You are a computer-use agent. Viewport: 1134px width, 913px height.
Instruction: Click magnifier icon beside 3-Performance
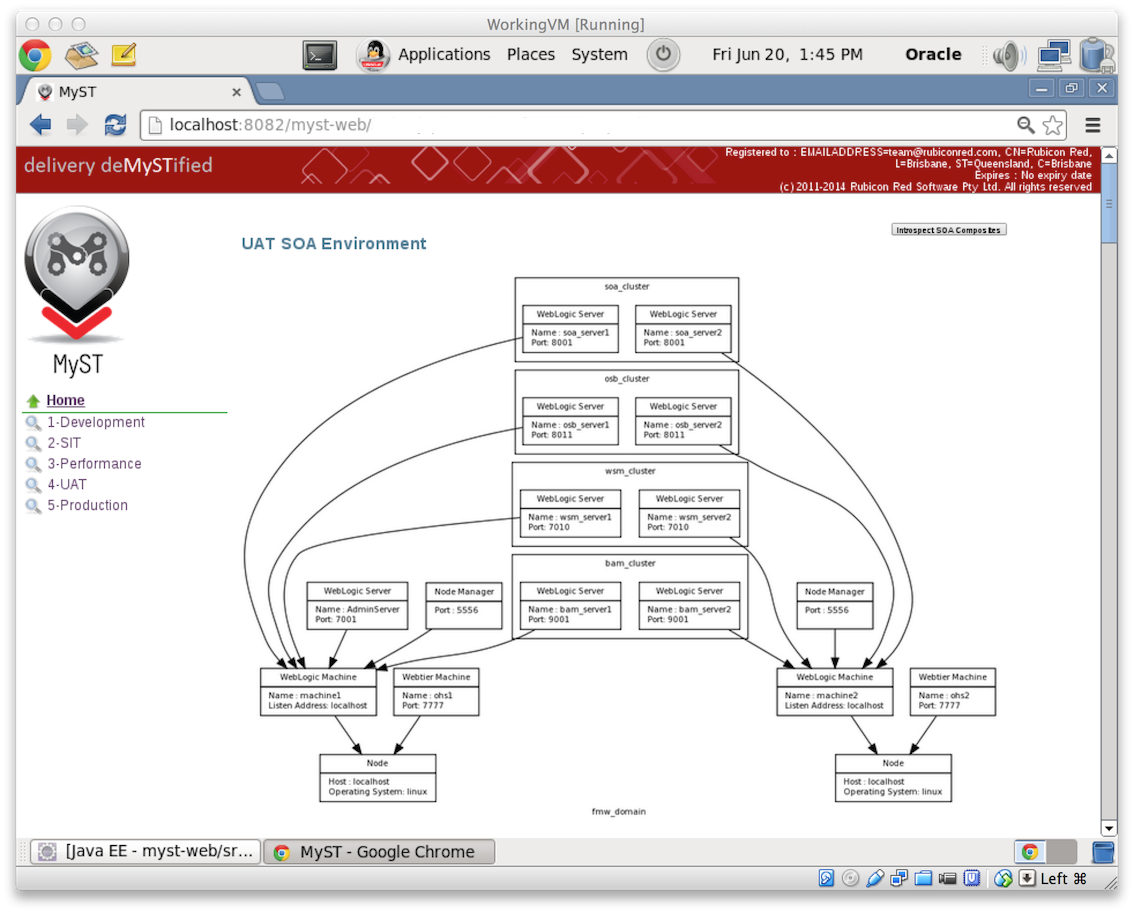pos(33,464)
